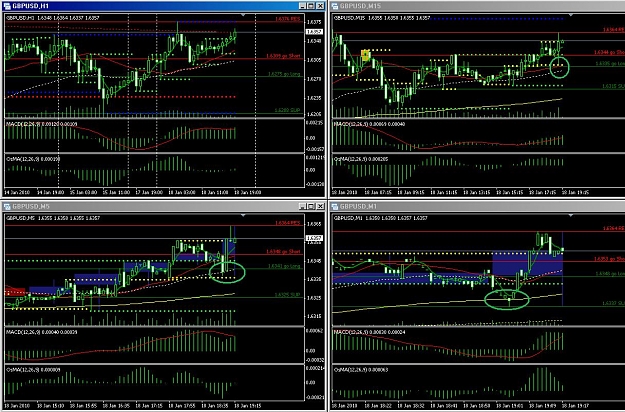
Task: Click the GBPUSD,M5 OHLC header text in chart
Action: (53, 218)
